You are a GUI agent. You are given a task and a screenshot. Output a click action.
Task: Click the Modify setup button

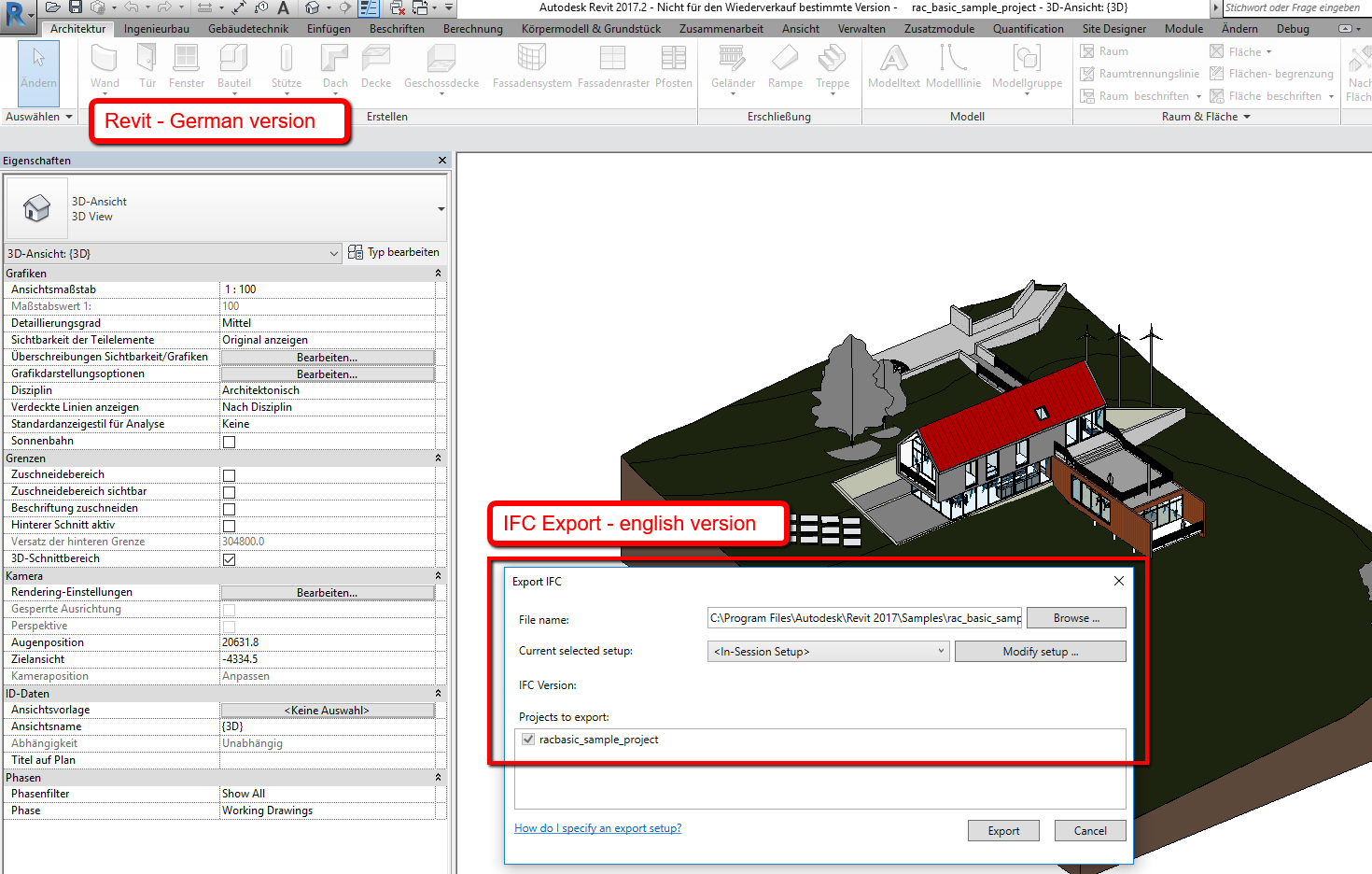[x=1041, y=652]
